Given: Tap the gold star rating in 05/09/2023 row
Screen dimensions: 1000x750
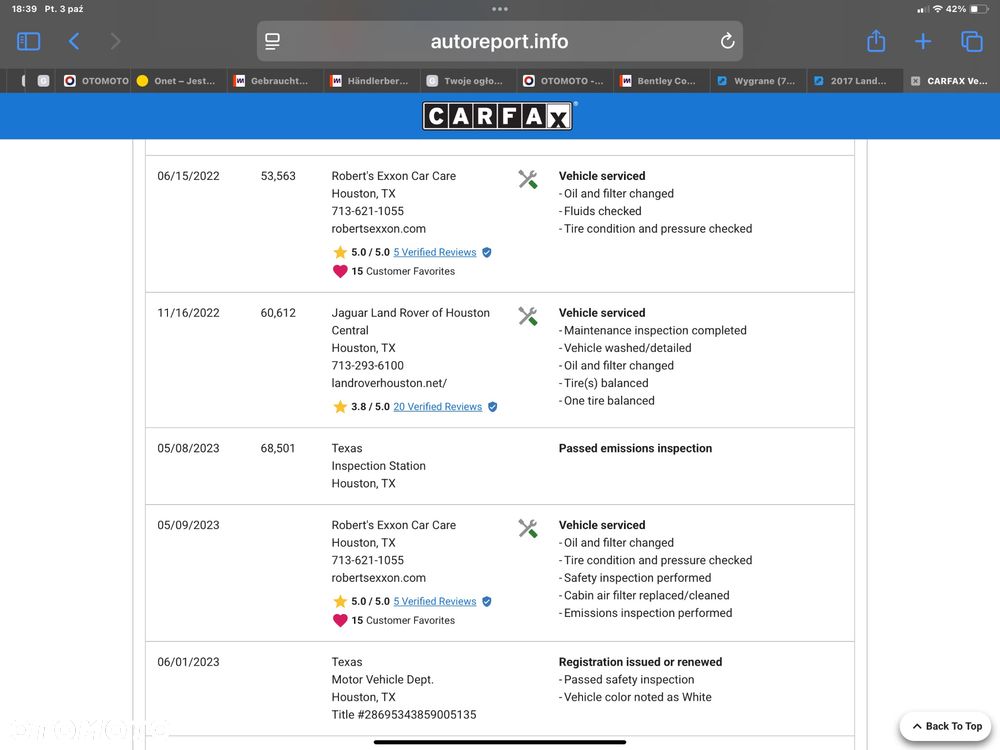Looking at the screenshot, I should point(340,601).
